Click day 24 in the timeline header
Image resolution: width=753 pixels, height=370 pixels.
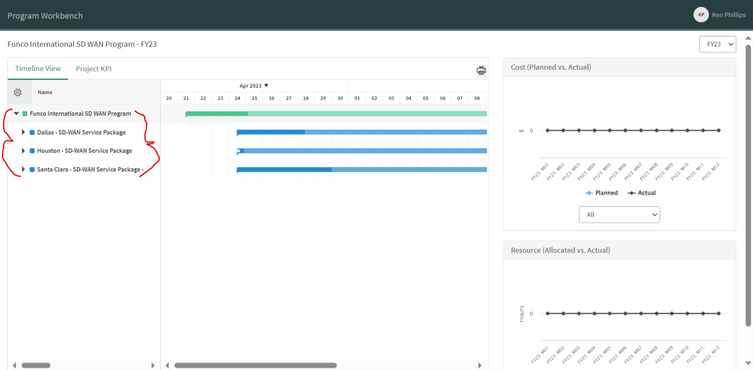click(x=237, y=98)
